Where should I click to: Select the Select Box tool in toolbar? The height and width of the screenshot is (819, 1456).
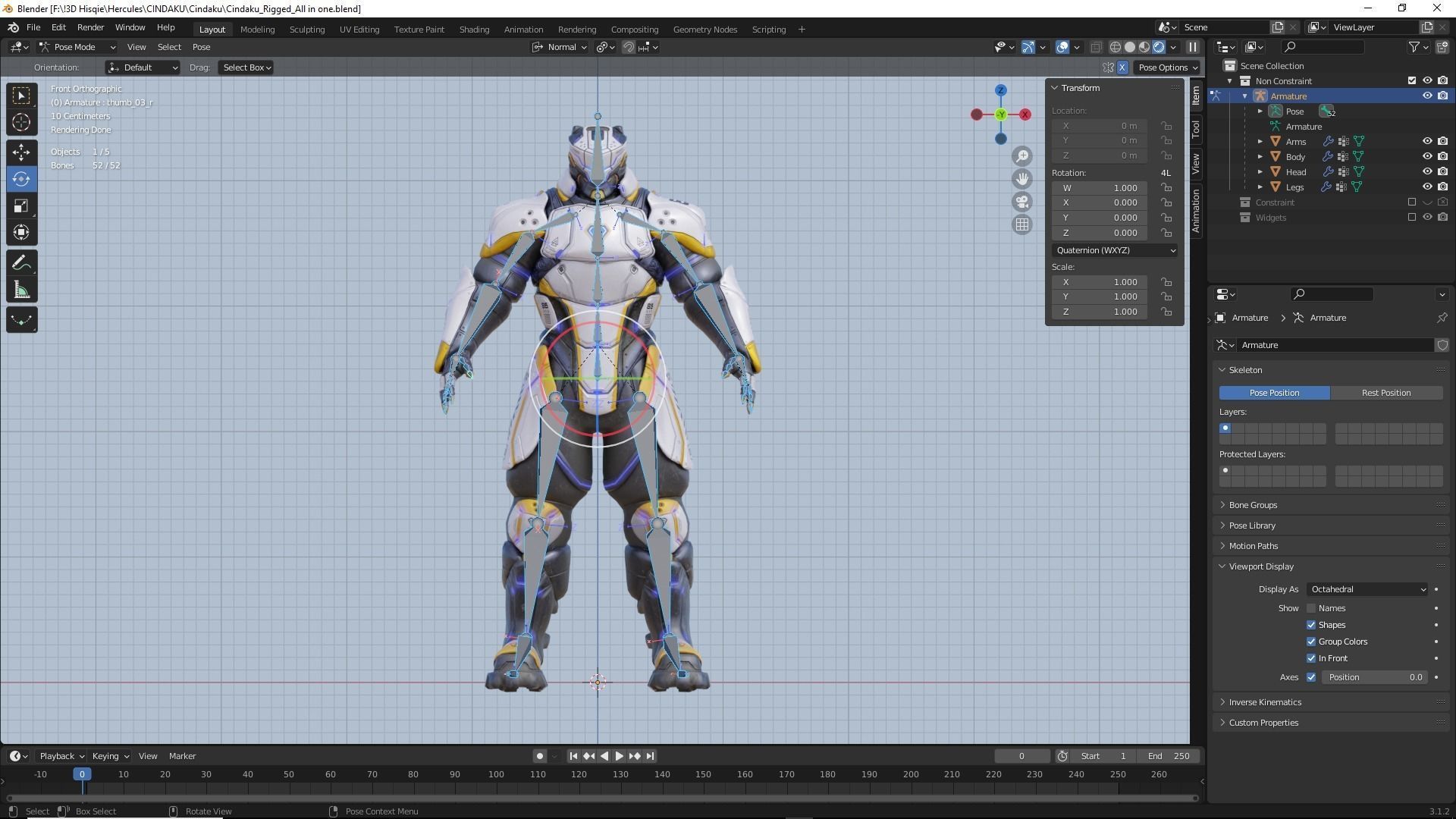[21, 95]
